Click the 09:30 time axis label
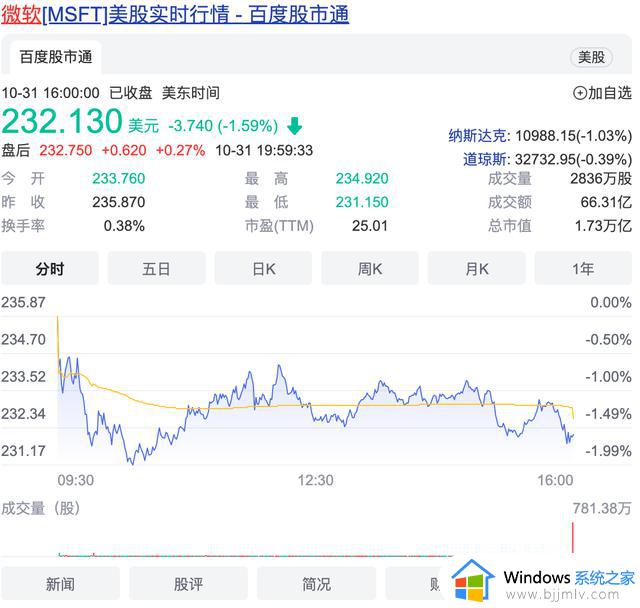Image resolution: width=640 pixels, height=608 pixels. (x=76, y=480)
